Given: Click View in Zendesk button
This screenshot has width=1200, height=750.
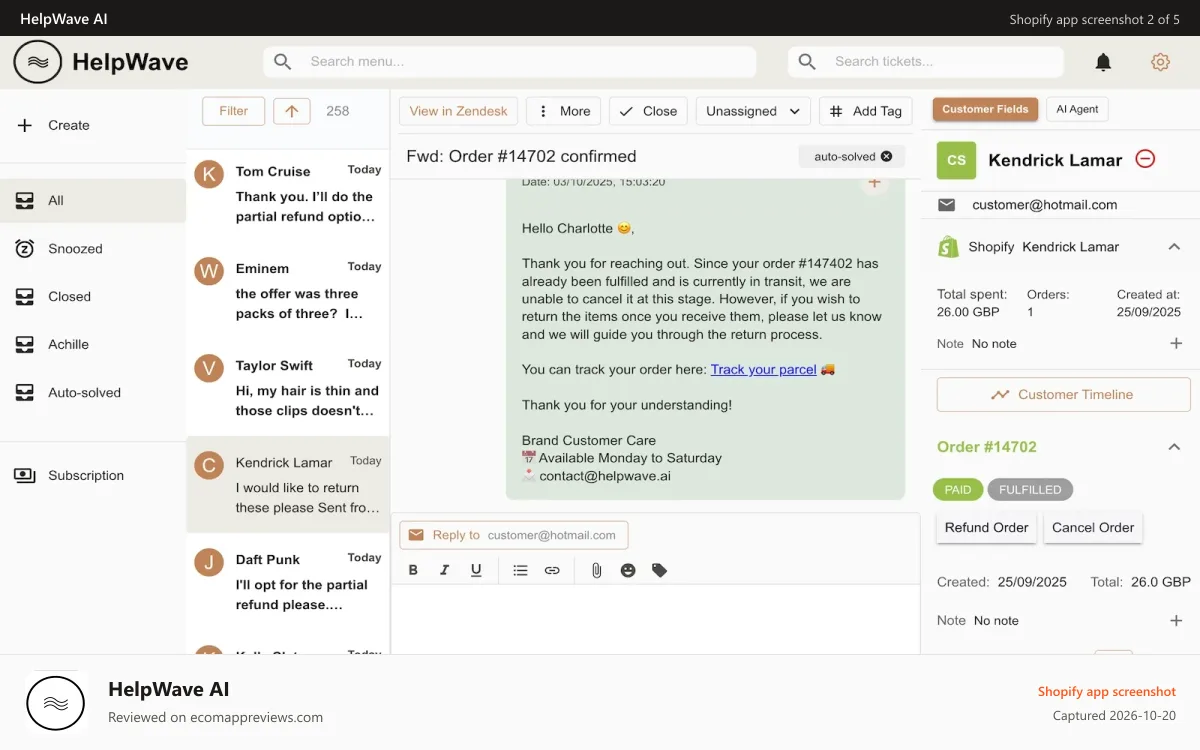Looking at the screenshot, I should point(458,111).
